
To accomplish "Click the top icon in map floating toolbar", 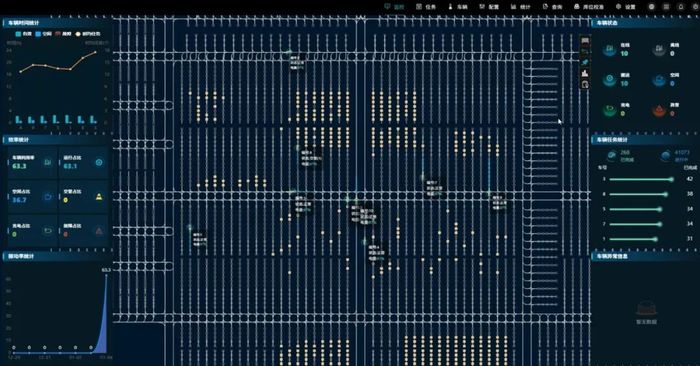I will 585,41.
